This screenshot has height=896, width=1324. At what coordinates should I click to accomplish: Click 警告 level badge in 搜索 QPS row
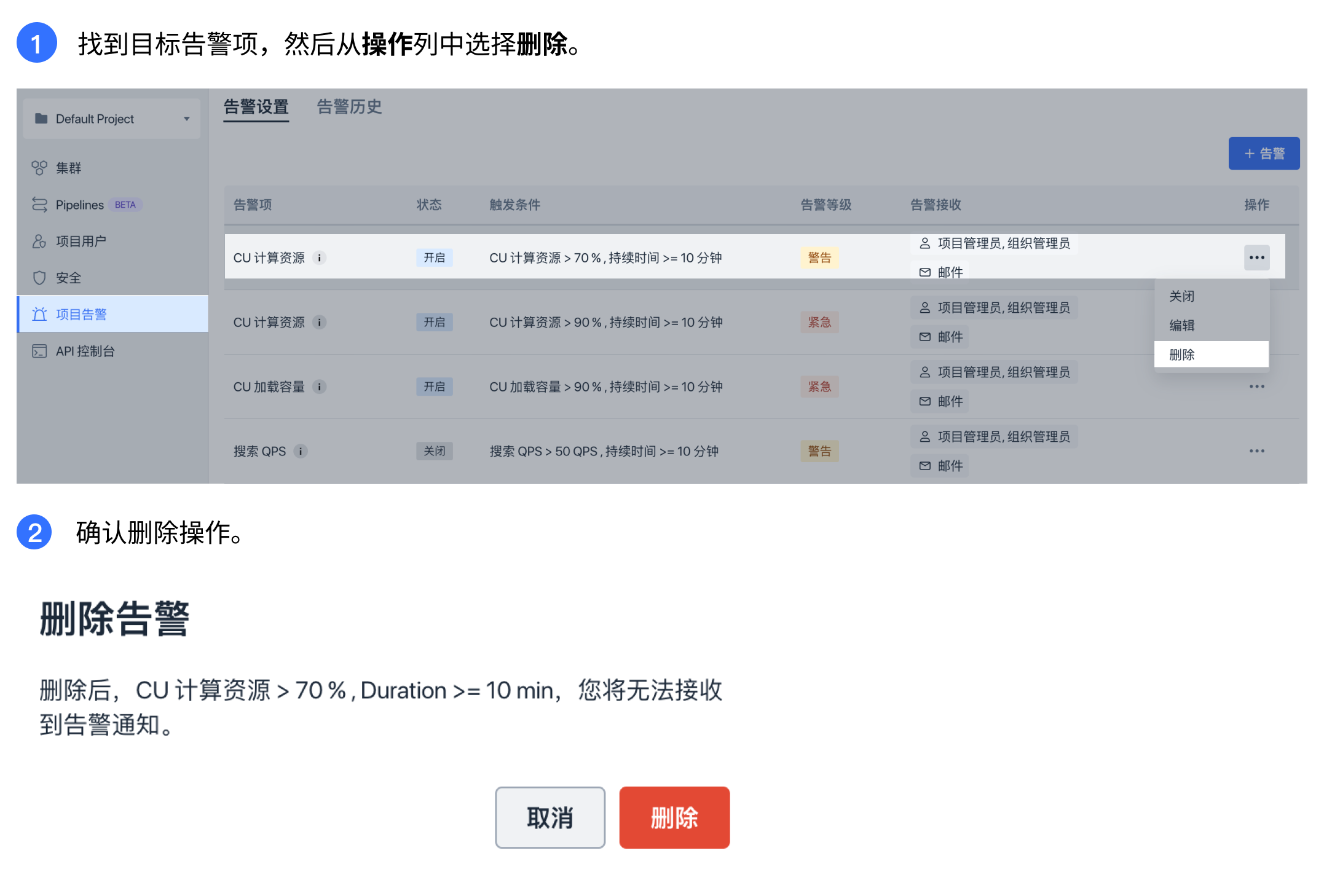[x=819, y=451]
